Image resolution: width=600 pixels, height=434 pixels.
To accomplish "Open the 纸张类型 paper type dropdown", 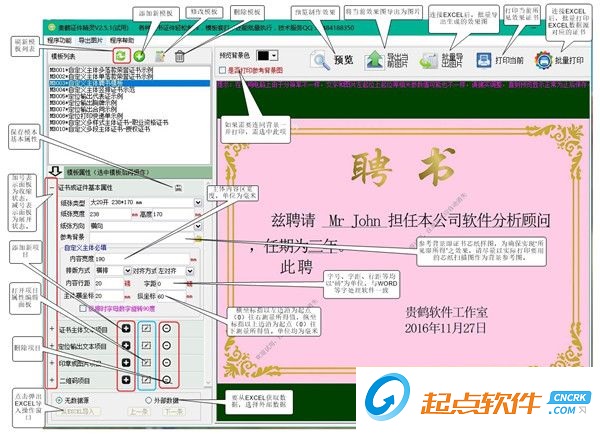I will pos(198,202).
